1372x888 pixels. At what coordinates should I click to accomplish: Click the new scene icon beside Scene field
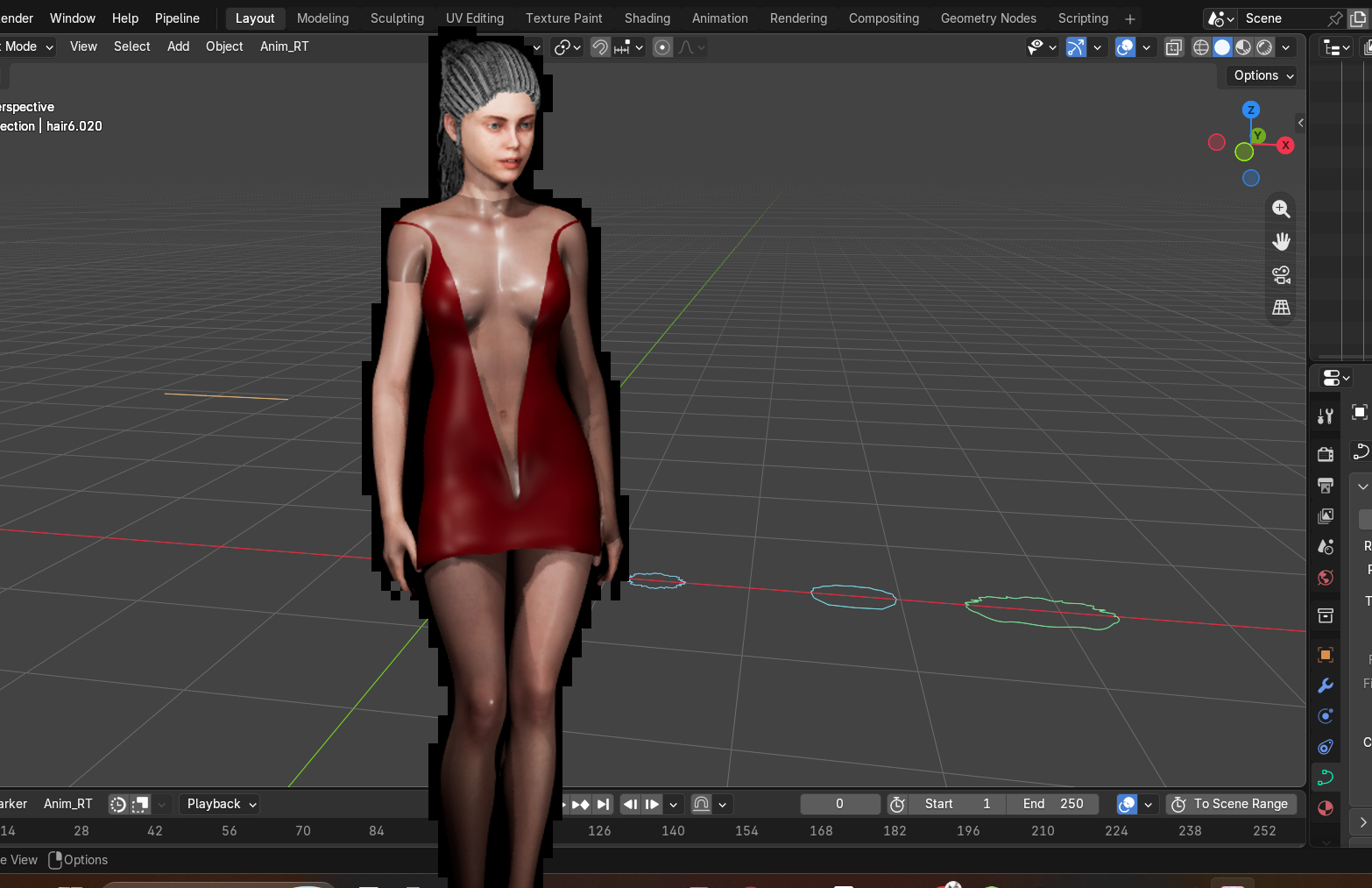coord(1358,18)
